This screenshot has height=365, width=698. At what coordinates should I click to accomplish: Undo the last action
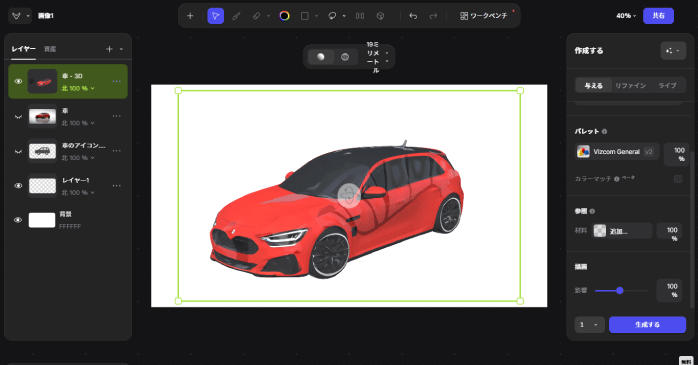click(x=413, y=16)
